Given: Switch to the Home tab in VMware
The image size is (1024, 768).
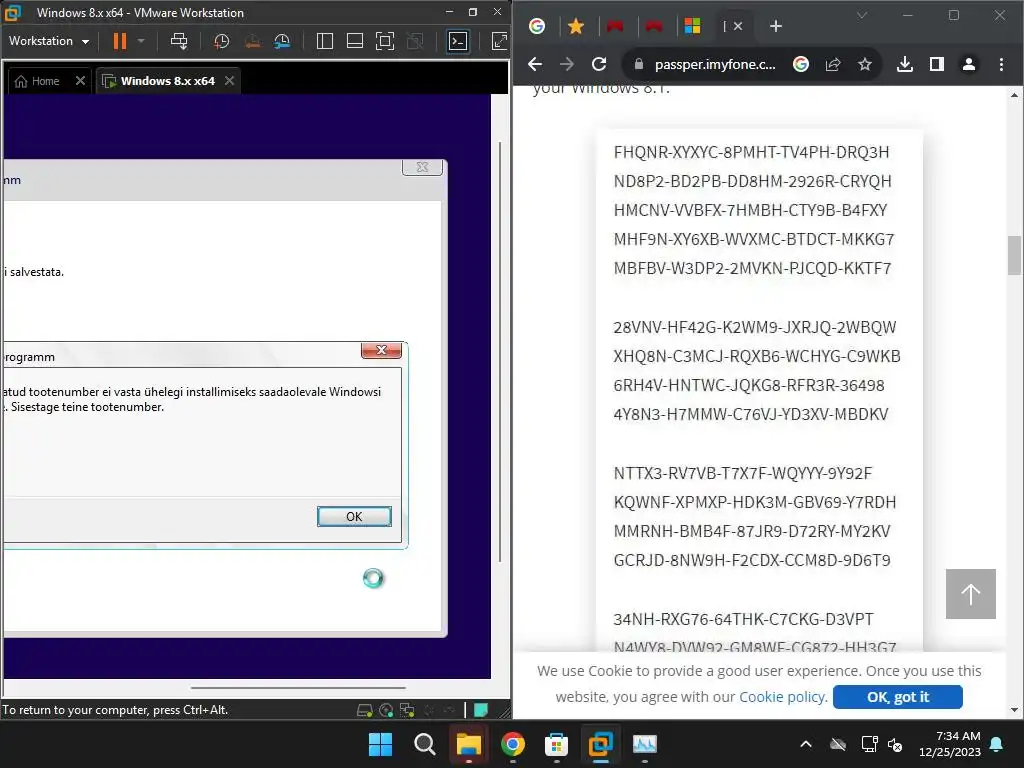Looking at the screenshot, I should pos(39,81).
